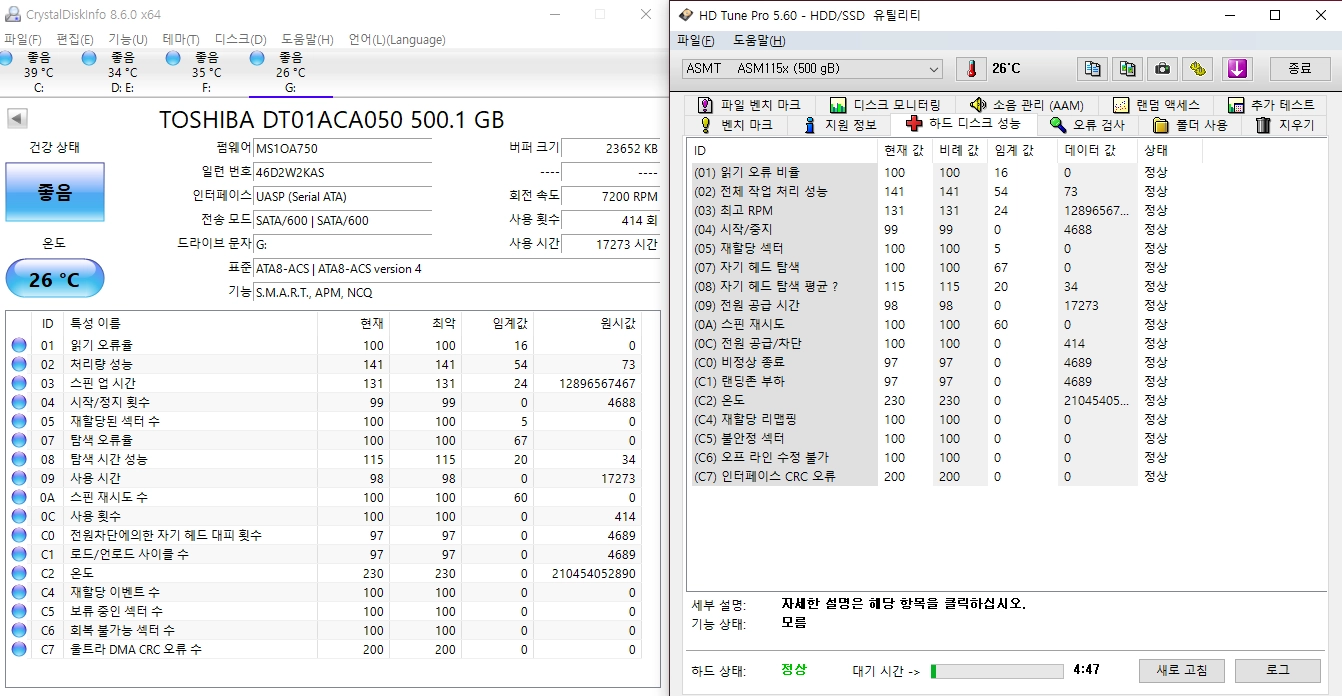Switch to the 오류 검사 tab
This screenshot has height=696, width=1342.
1087,125
